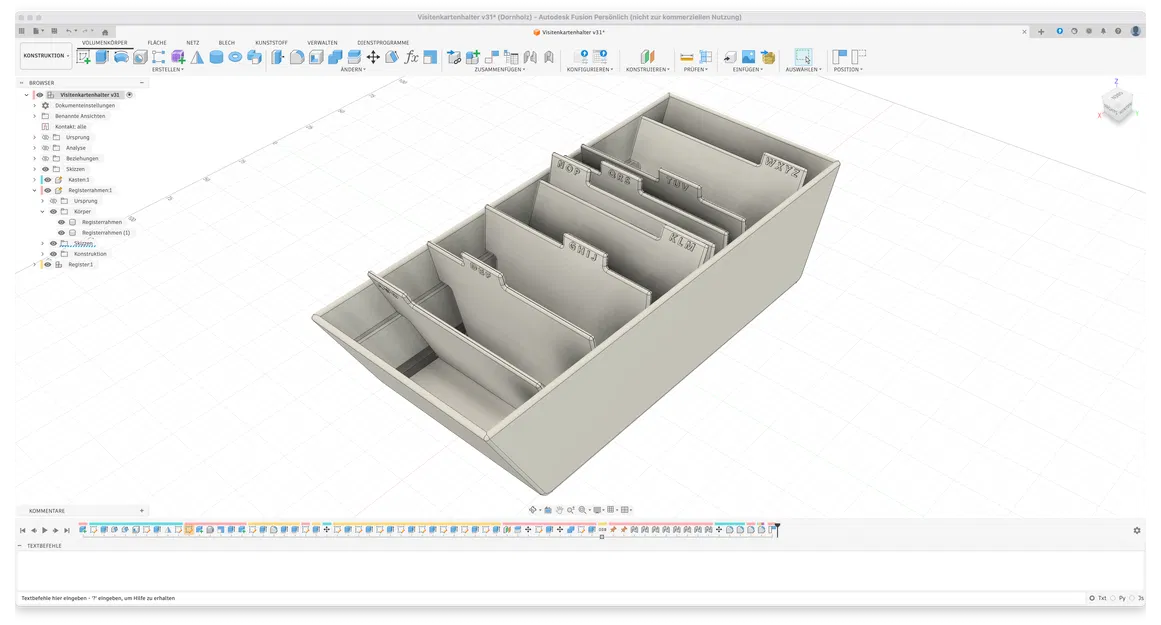Expand the Dokumenteneinstellungen tree item
This screenshot has height=625, width=1161.
click(x=33, y=106)
